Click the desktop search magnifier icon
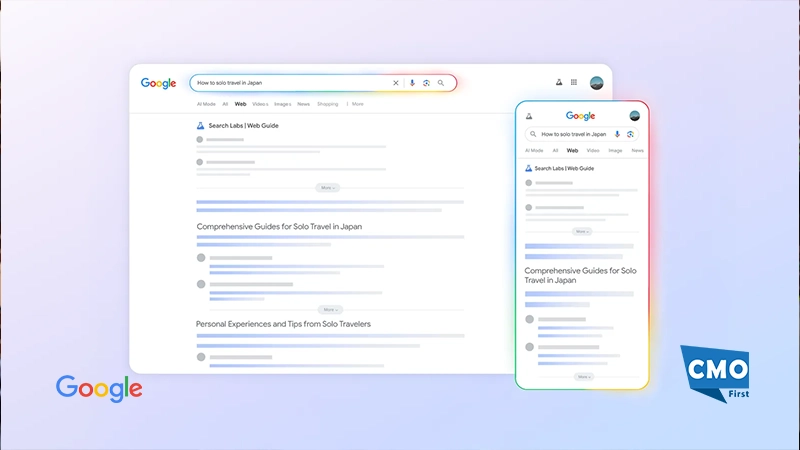This screenshot has width=800, height=450. click(x=441, y=83)
